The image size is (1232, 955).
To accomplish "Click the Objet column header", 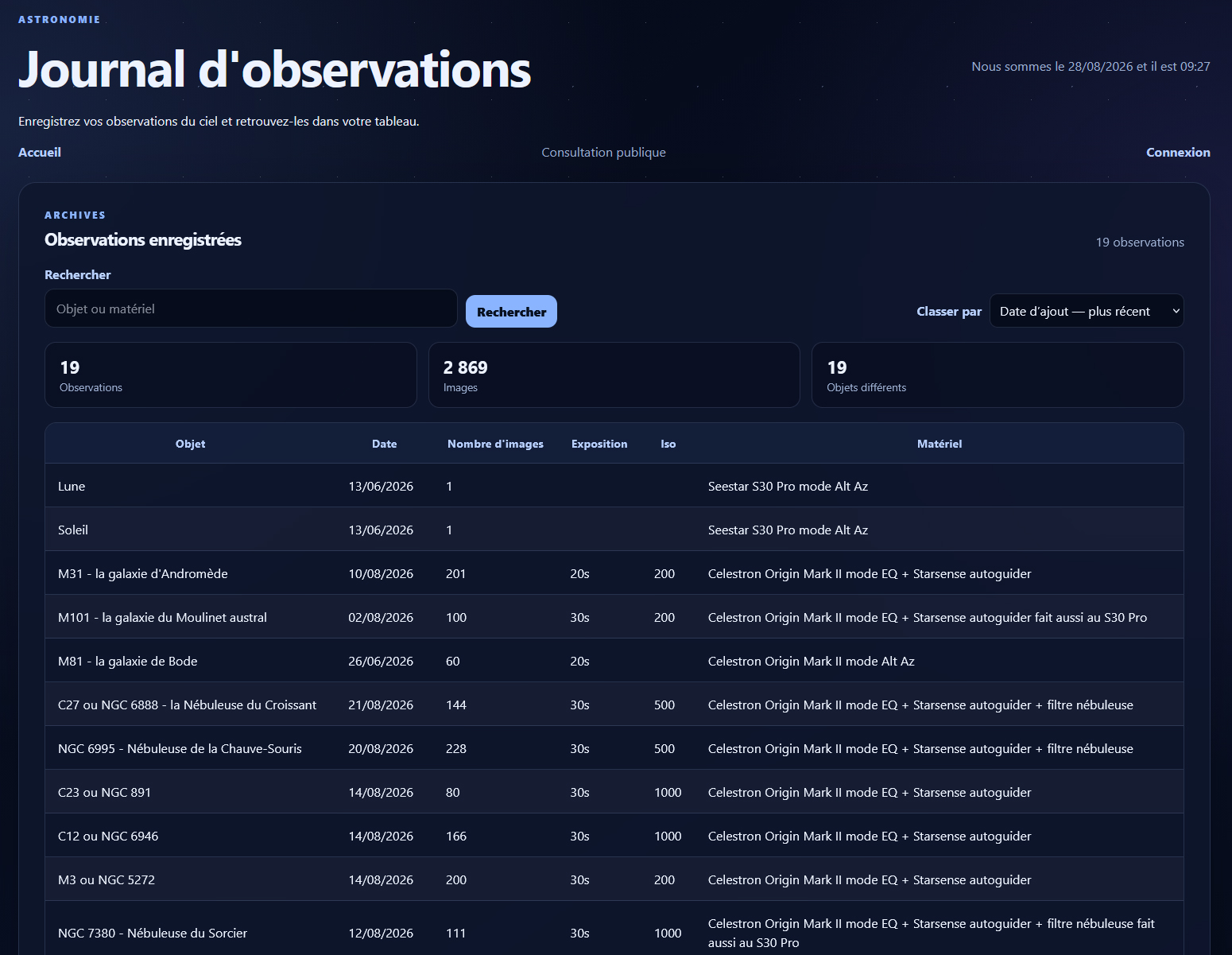I will [x=190, y=444].
